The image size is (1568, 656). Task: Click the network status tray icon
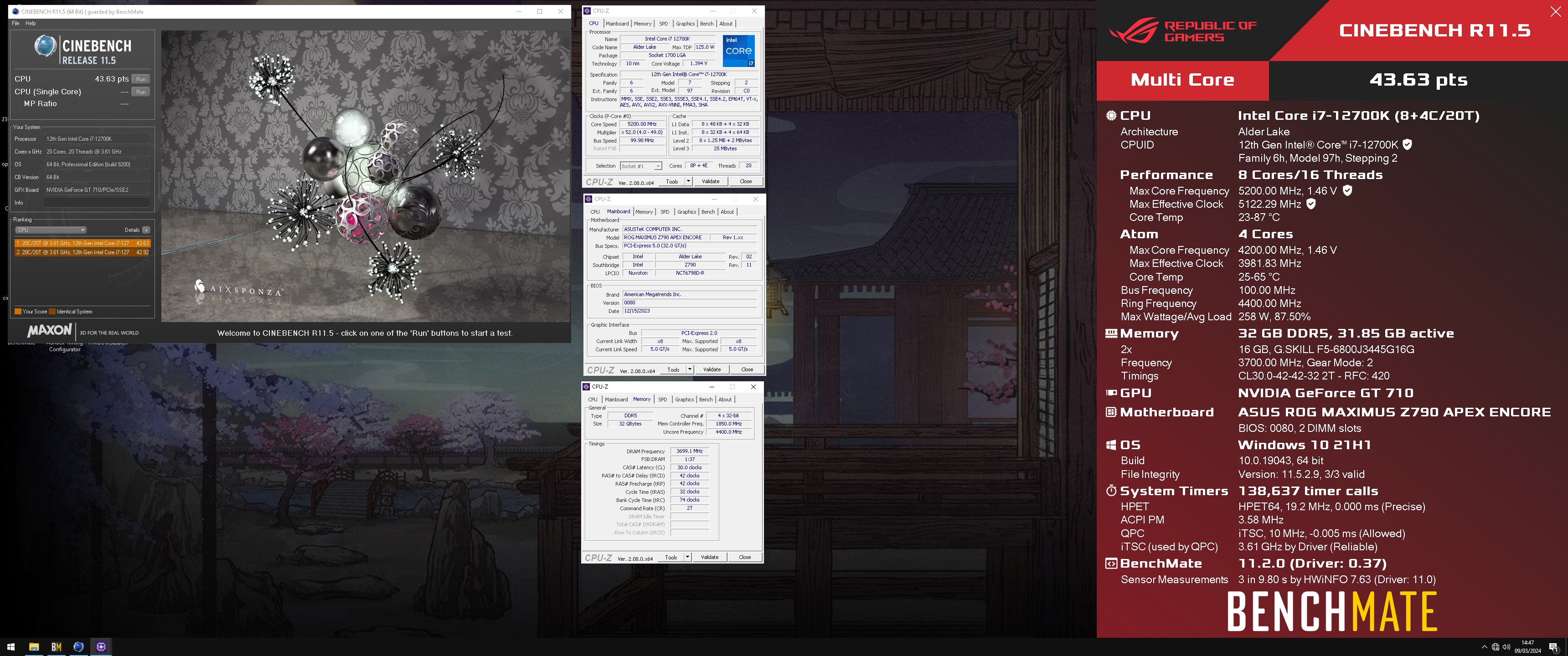[x=1495, y=647]
